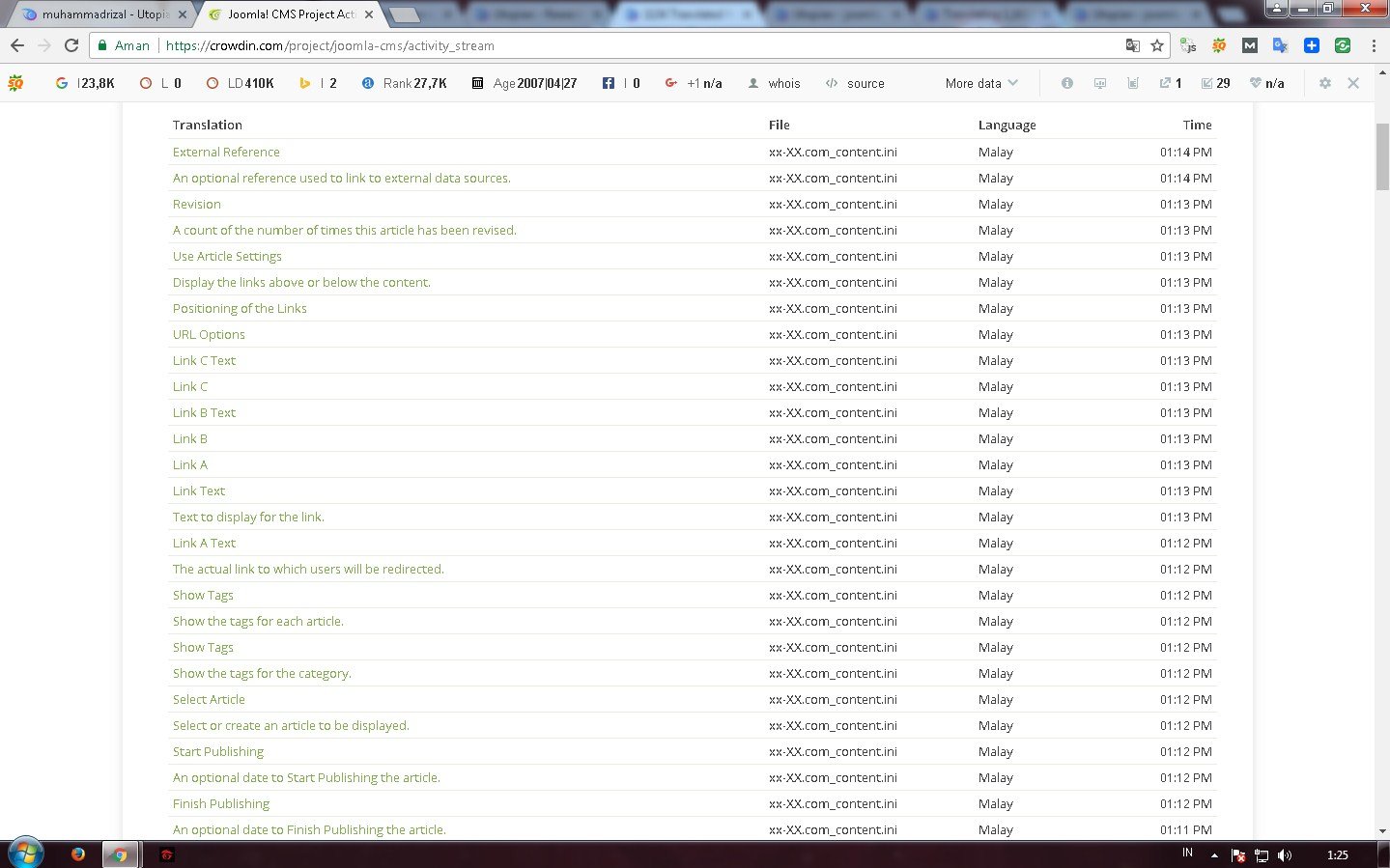The height and width of the screenshot is (868, 1390).
Task: Open the 'URL Options' translation
Action: (x=209, y=334)
